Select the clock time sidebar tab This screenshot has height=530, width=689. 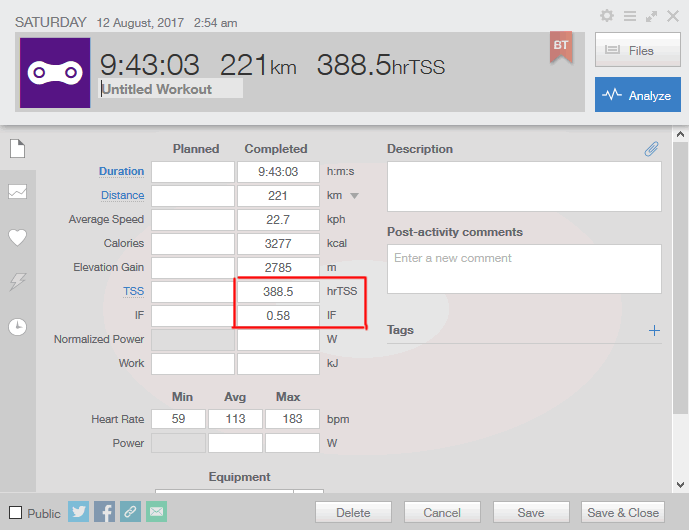pyautogui.click(x=18, y=327)
